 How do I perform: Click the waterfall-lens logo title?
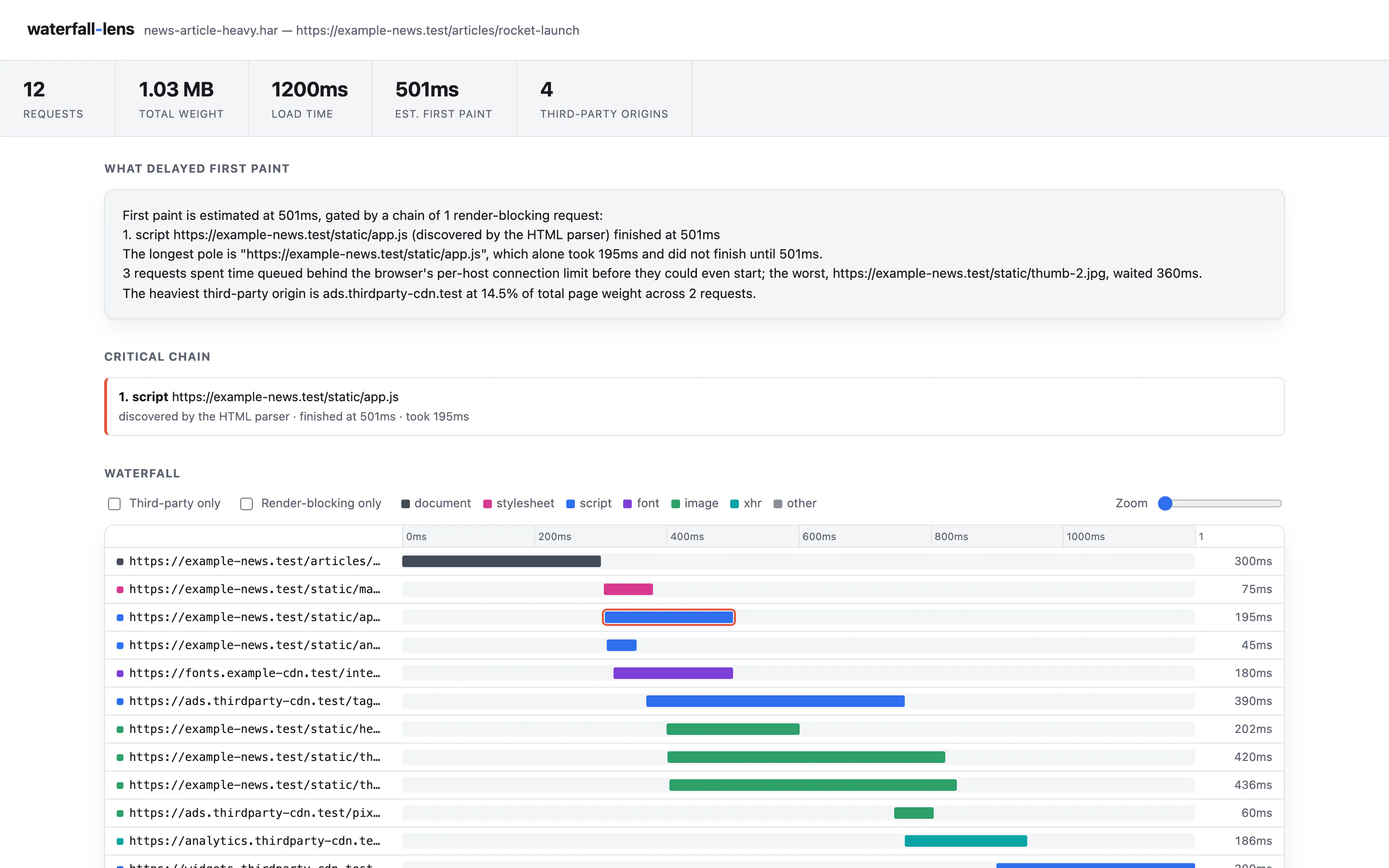[x=81, y=29]
